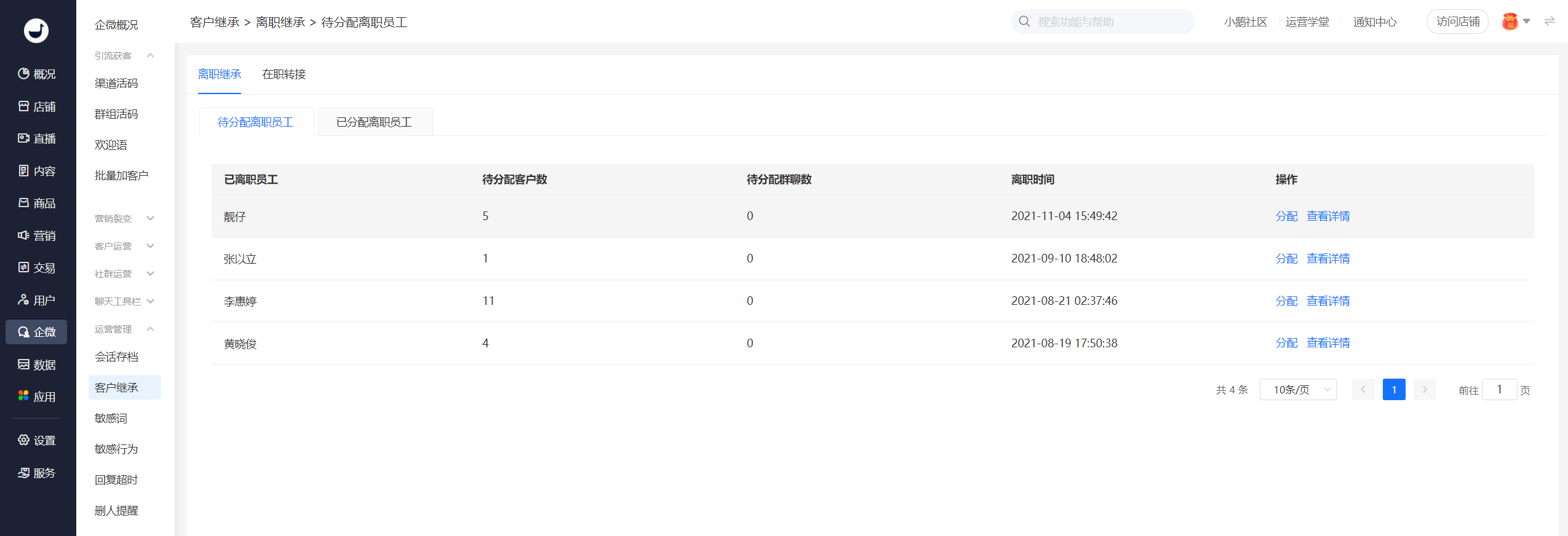
Task: Open the 设置 settings section
Action: (x=37, y=441)
